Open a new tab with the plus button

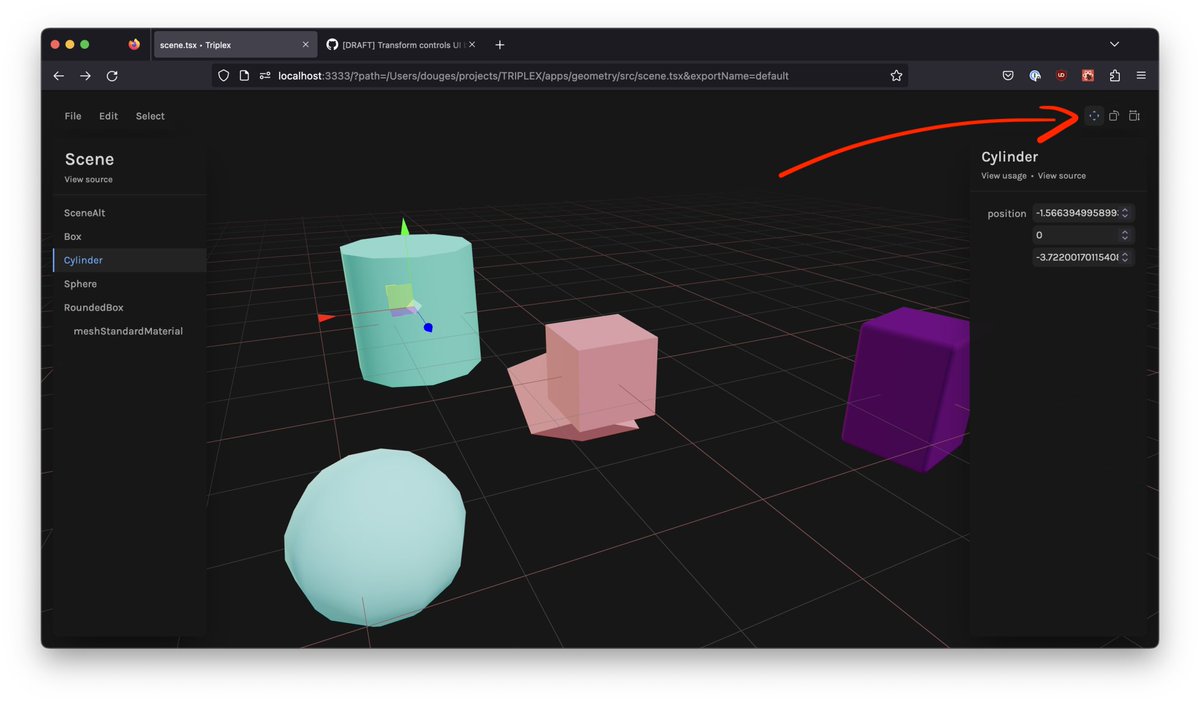tap(500, 45)
